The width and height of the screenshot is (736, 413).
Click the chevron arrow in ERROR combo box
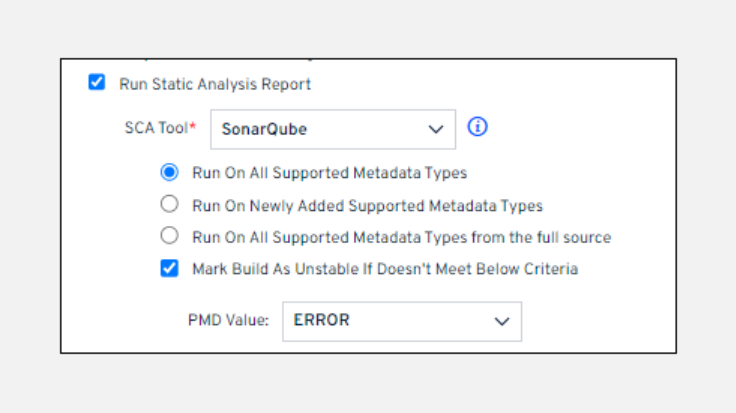[x=501, y=321]
